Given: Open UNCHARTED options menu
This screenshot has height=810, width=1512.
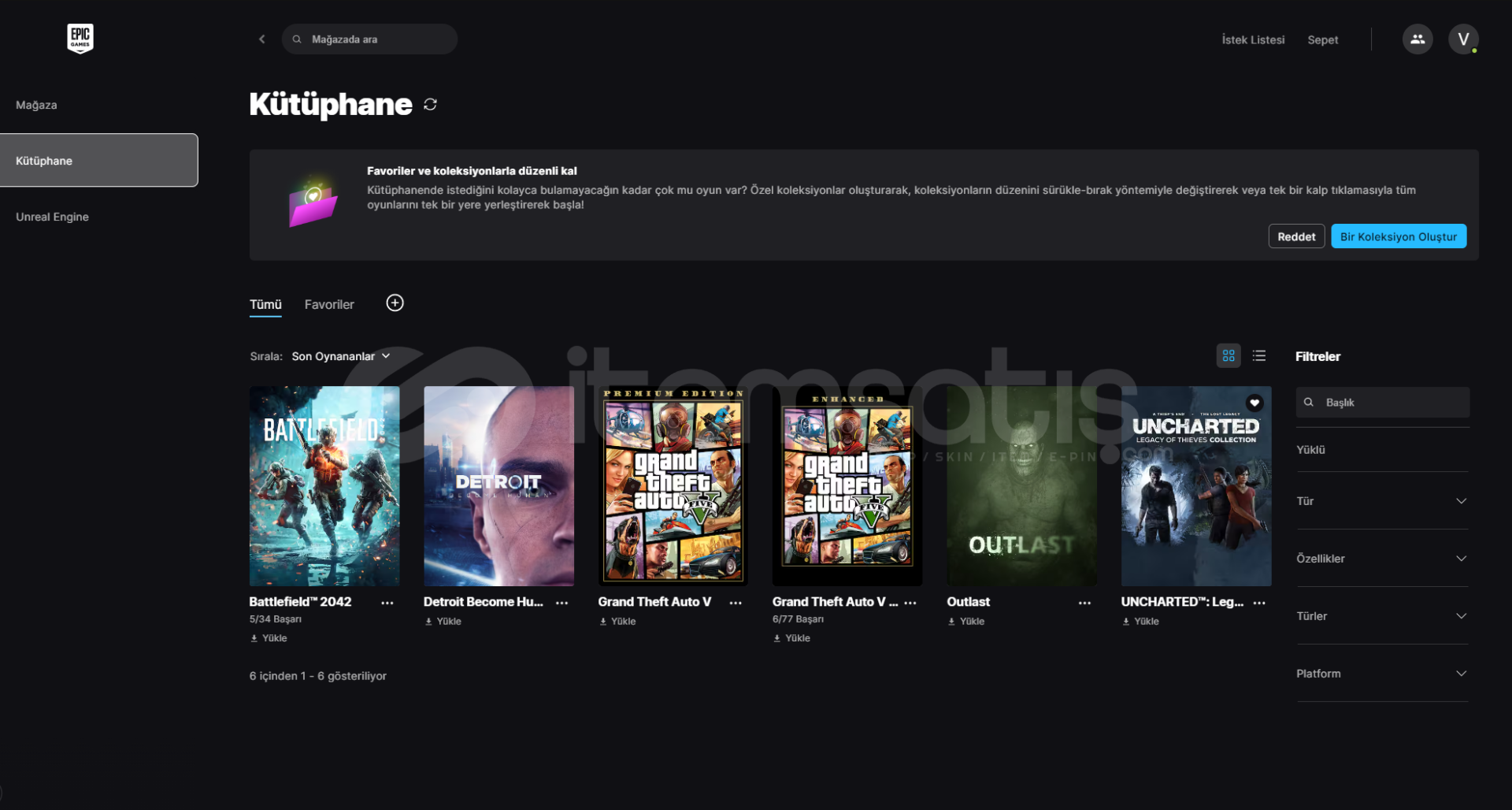Looking at the screenshot, I should [1259, 603].
